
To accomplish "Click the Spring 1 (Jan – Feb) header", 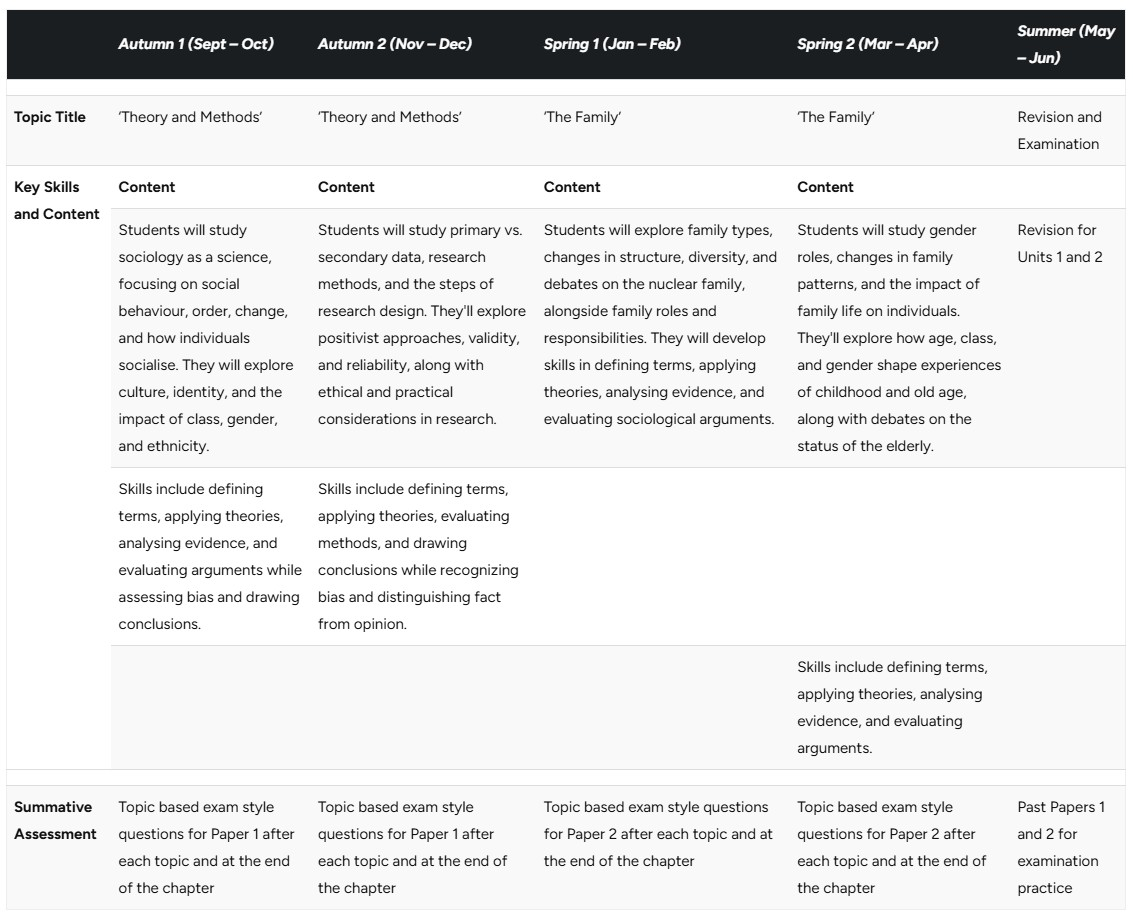I will point(612,44).
